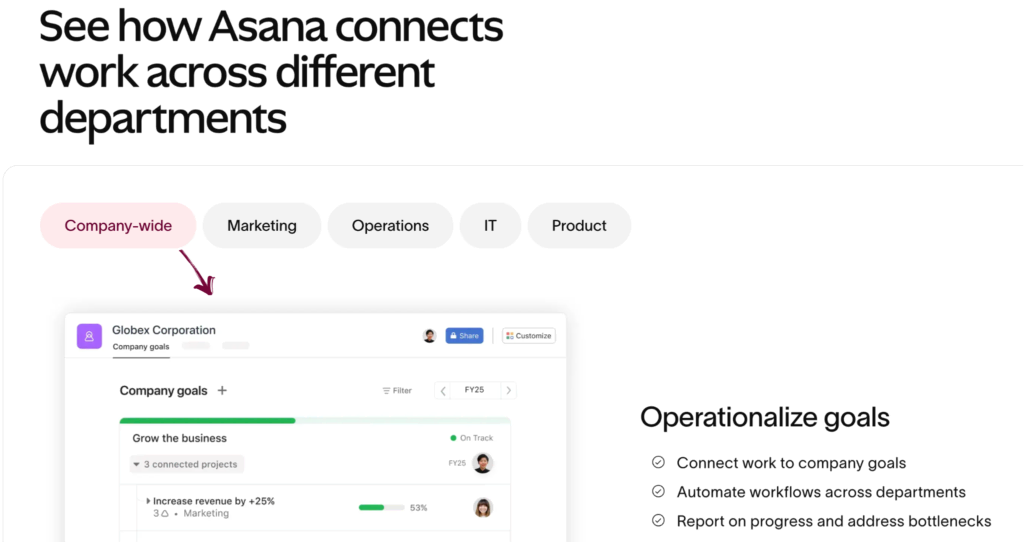Click the green On Track status indicator
The width and height of the screenshot is (1024, 542).
454,438
